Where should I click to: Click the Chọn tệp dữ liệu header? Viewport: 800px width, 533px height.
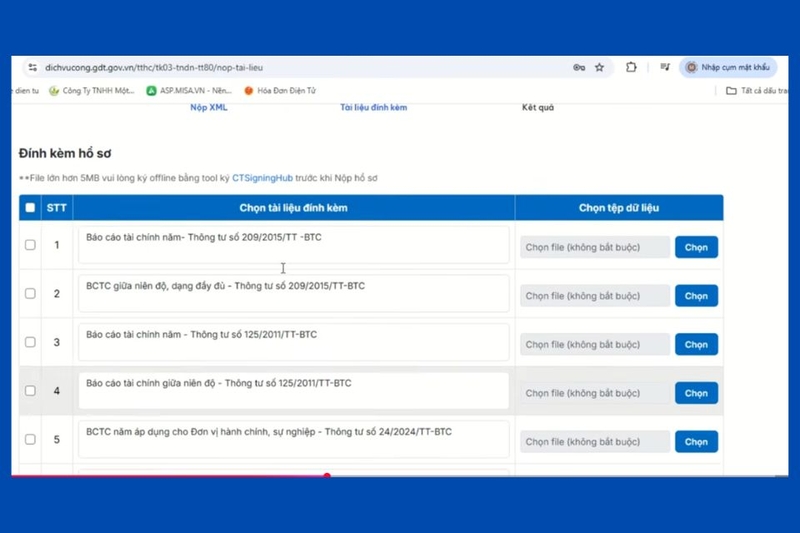point(619,208)
